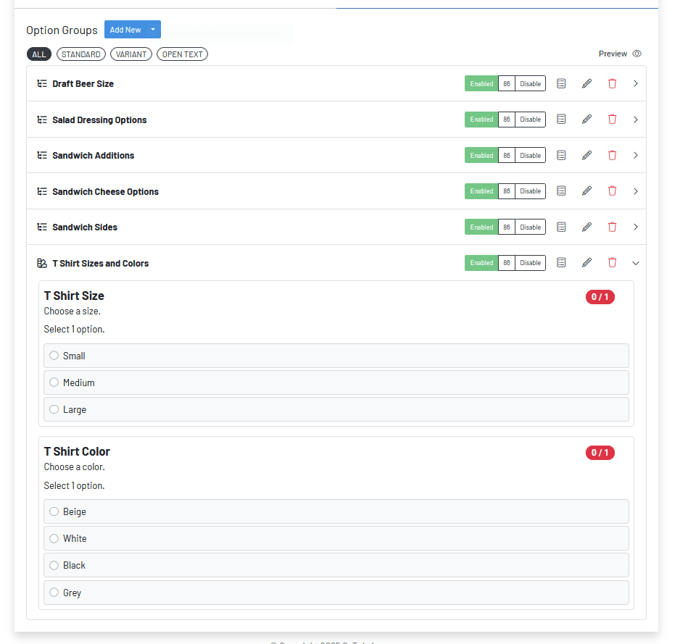Click trash icon for Sandwich Sides
Image resolution: width=688 pixels, height=644 pixels.
(612, 227)
